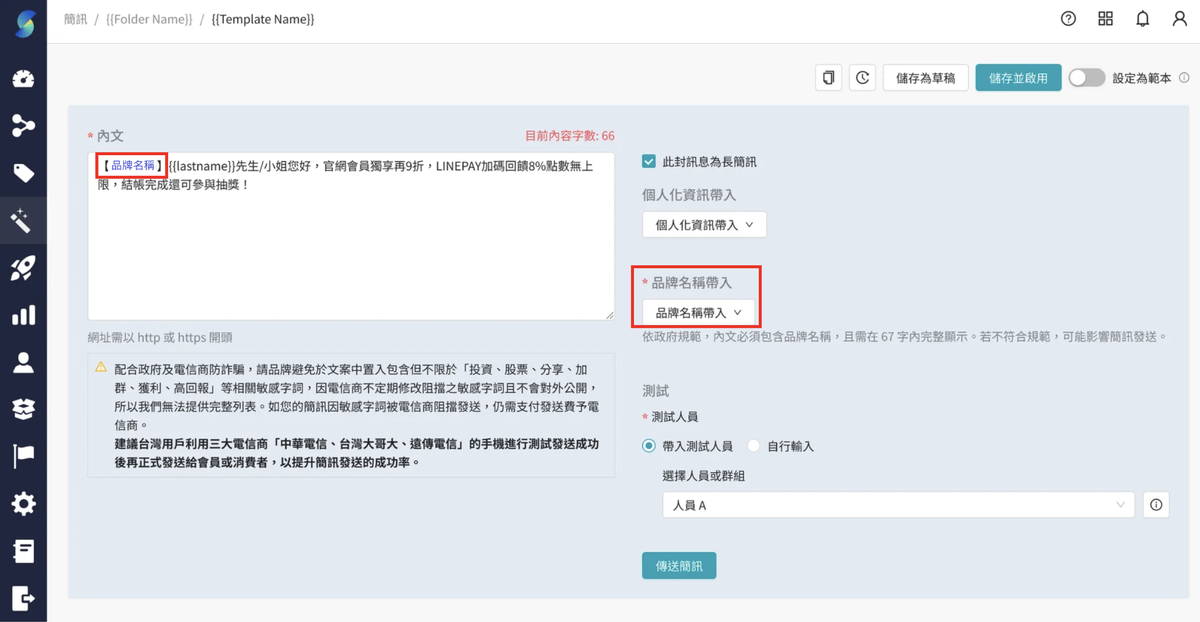Select the 自行輸入 radio option
This screenshot has height=622, width=1200.
754,446
